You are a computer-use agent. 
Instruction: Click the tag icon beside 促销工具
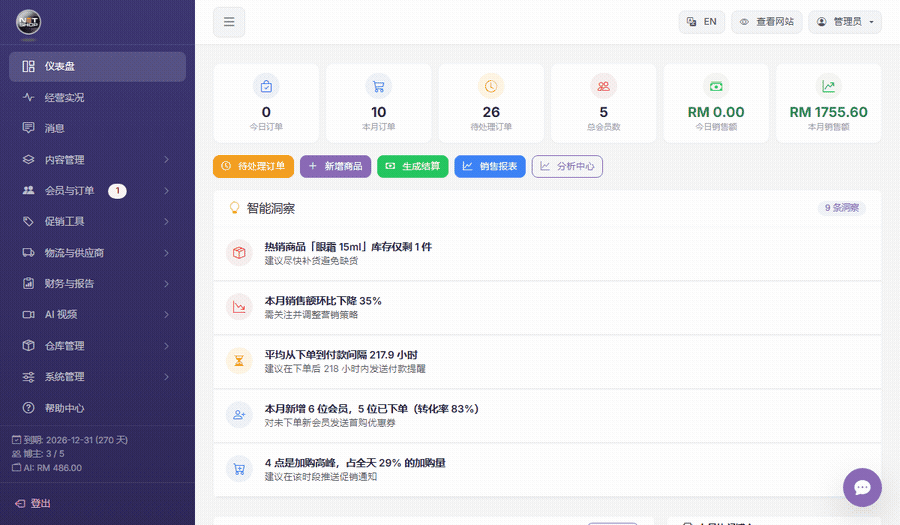(28, 221)
